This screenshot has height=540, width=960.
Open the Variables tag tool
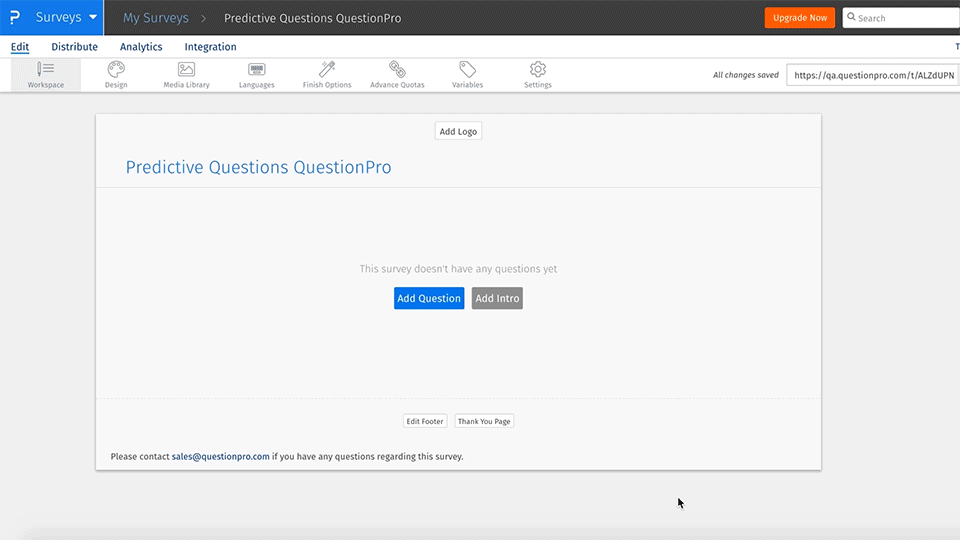pyautogui.click(x=467, y=75)
